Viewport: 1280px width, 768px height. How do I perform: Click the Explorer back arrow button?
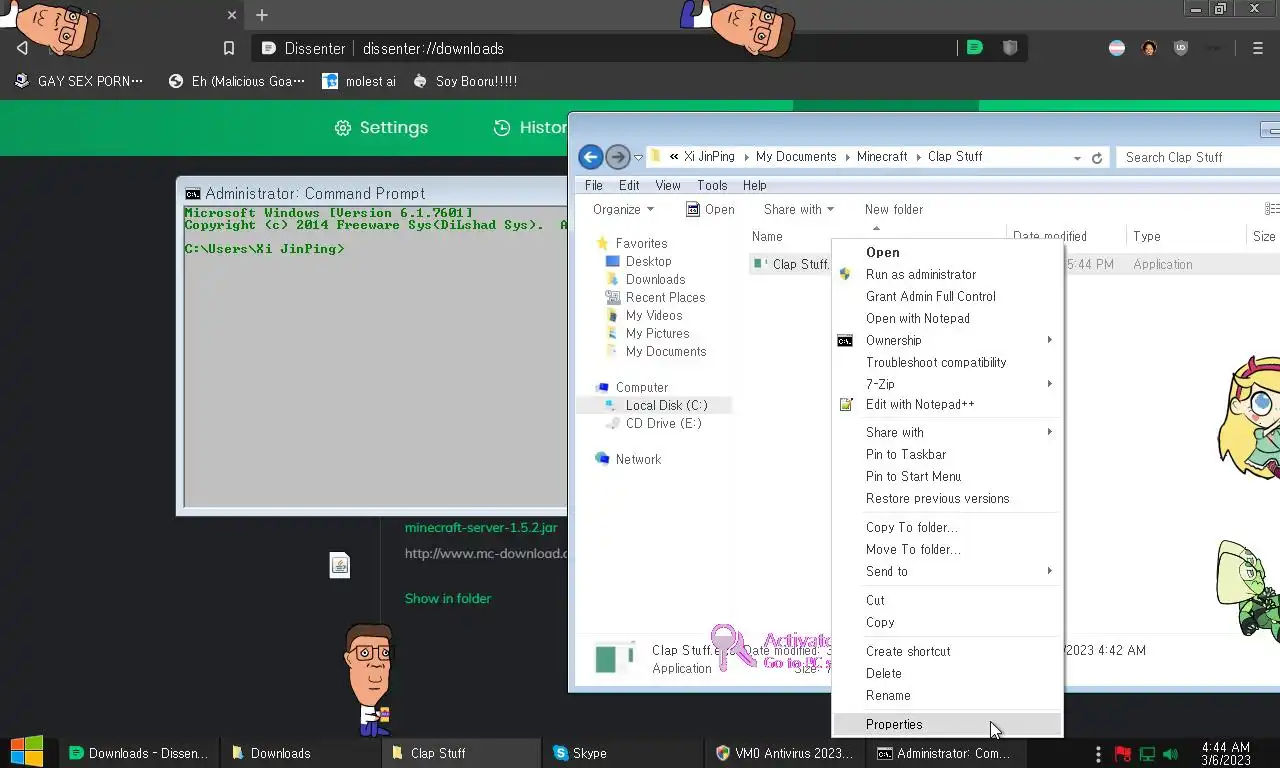[x=590, y=157]
